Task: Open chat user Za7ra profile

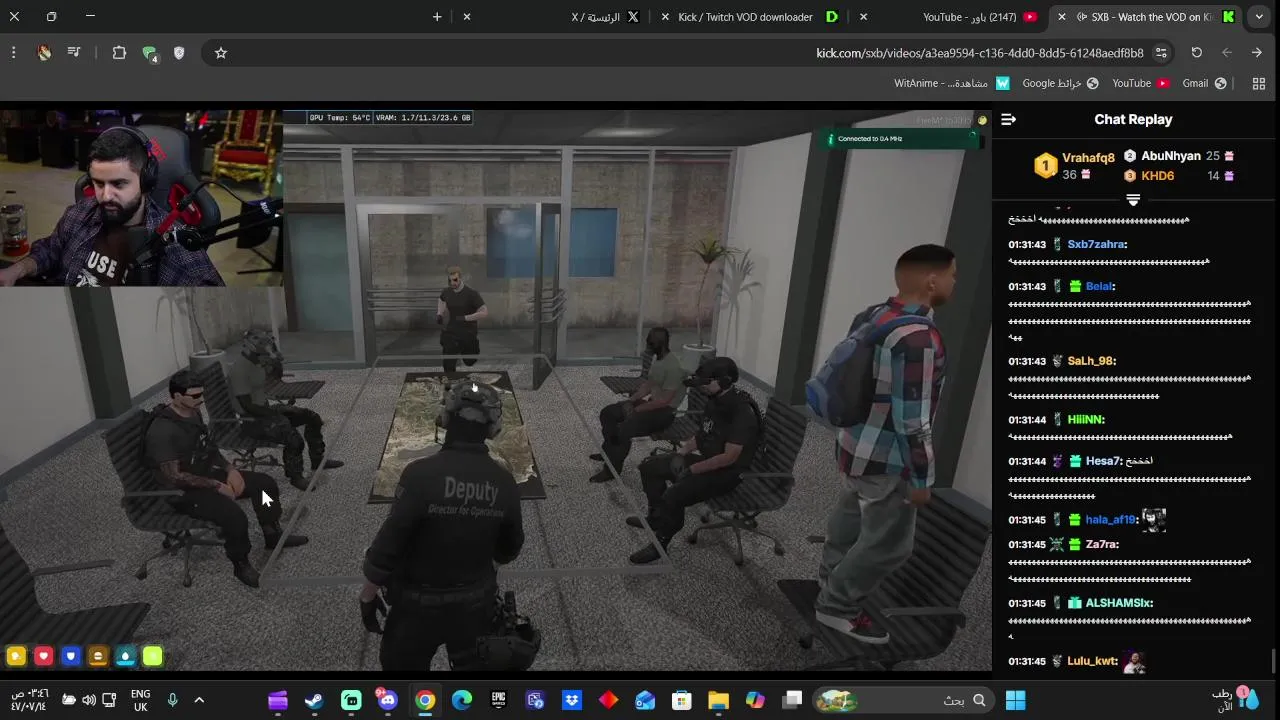Action: click(x=1102, y=545)
